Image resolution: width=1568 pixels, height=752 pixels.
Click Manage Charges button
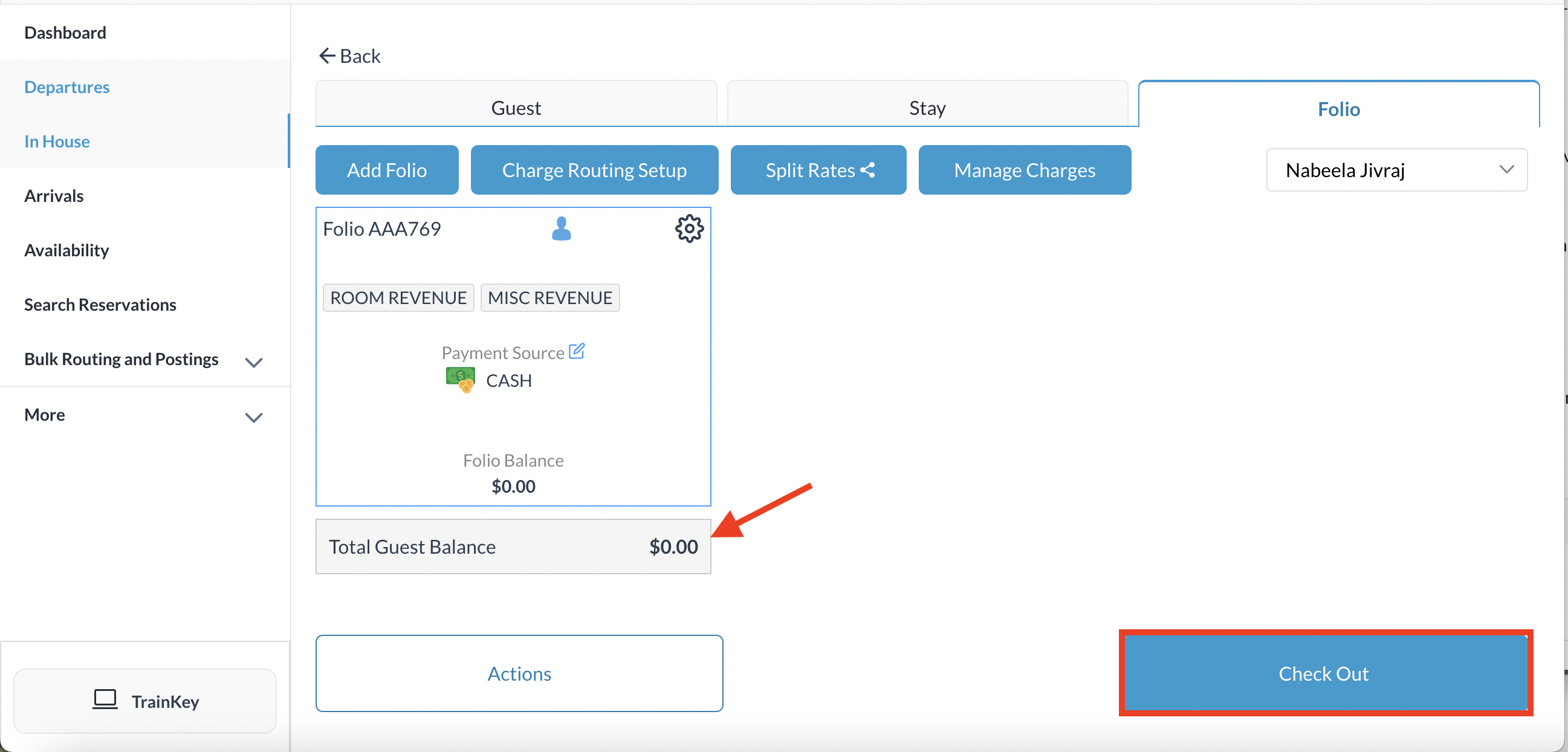1025,170
